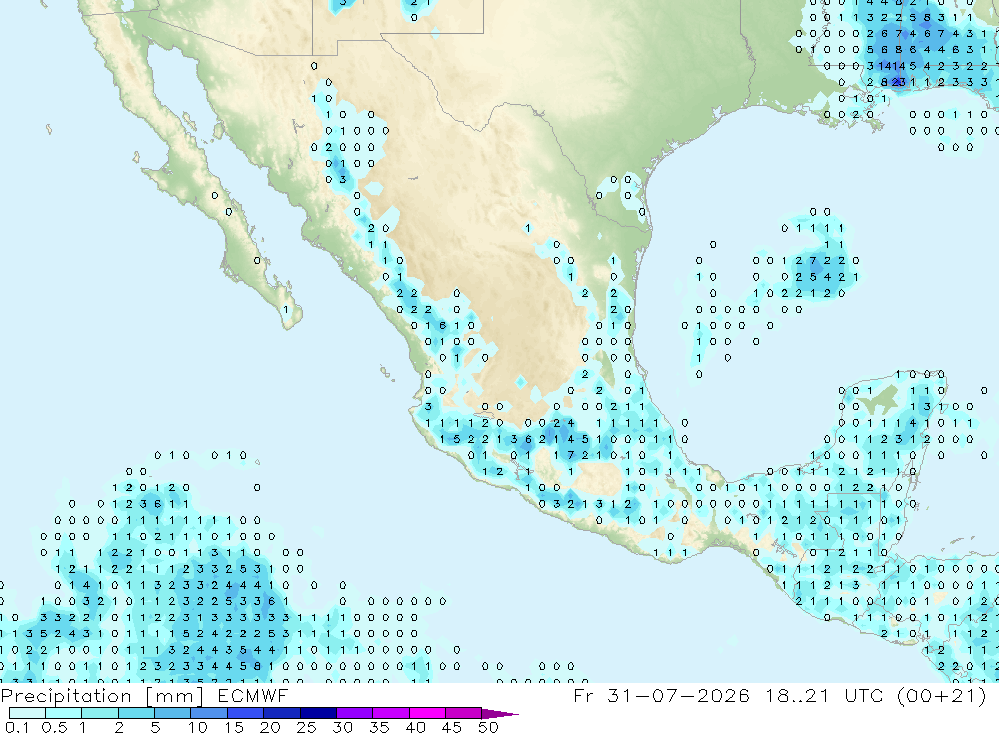Click the 5–10 mm legend color swatch
1000x733 pixels.
(x=173, y=713)
